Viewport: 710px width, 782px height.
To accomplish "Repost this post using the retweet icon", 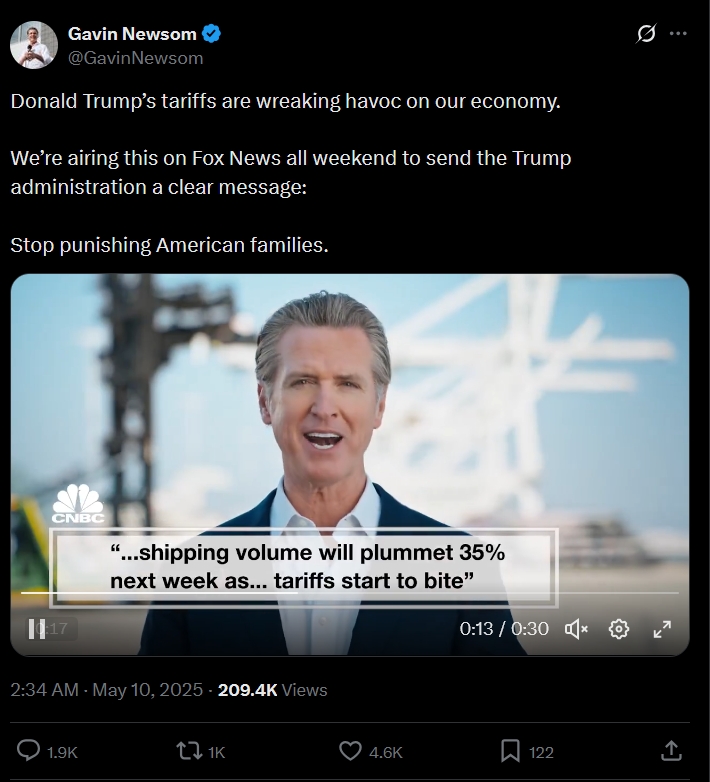I will [x=187, y=751].
